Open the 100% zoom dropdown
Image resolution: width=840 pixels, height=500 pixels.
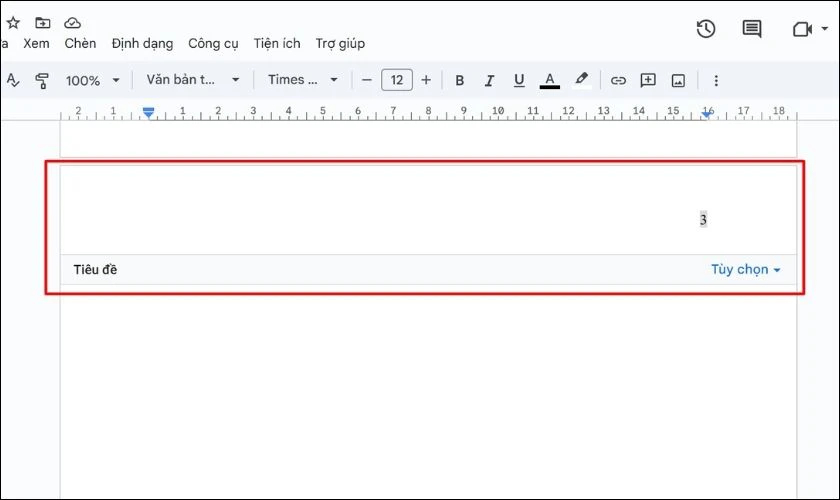[x=92, y=80]
